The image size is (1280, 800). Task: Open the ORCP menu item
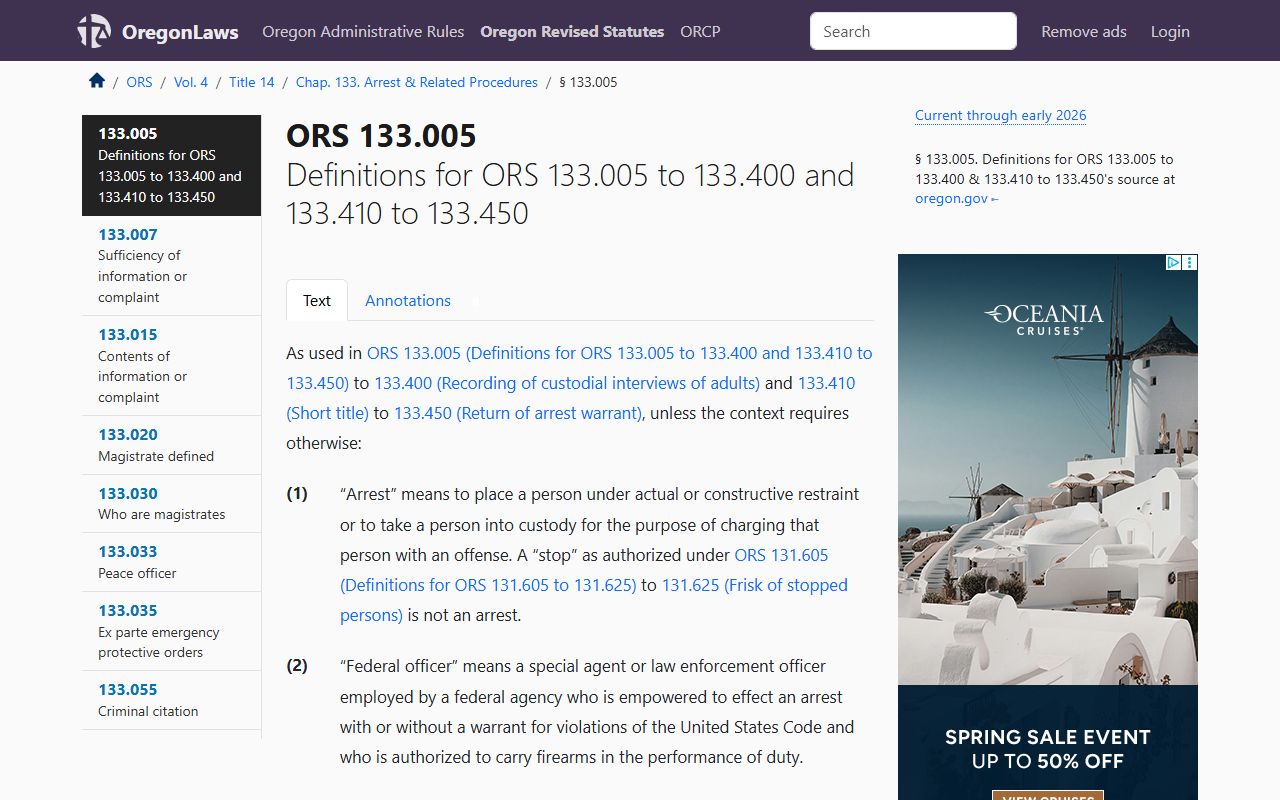coord(700,31)
